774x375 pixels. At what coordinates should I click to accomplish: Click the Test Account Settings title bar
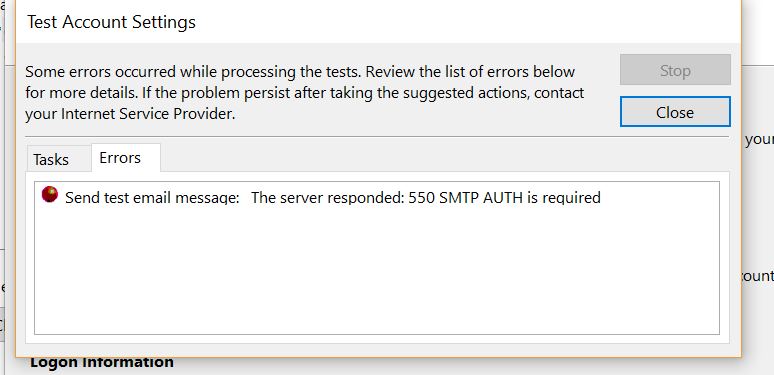(378, 22)
